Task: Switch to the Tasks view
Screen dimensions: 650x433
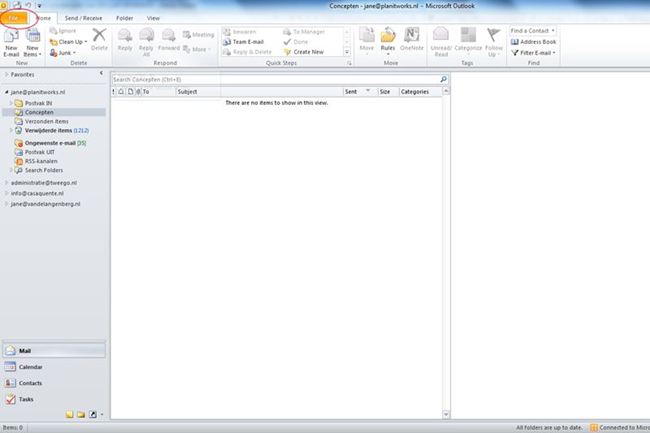Action: click(54, 399)
